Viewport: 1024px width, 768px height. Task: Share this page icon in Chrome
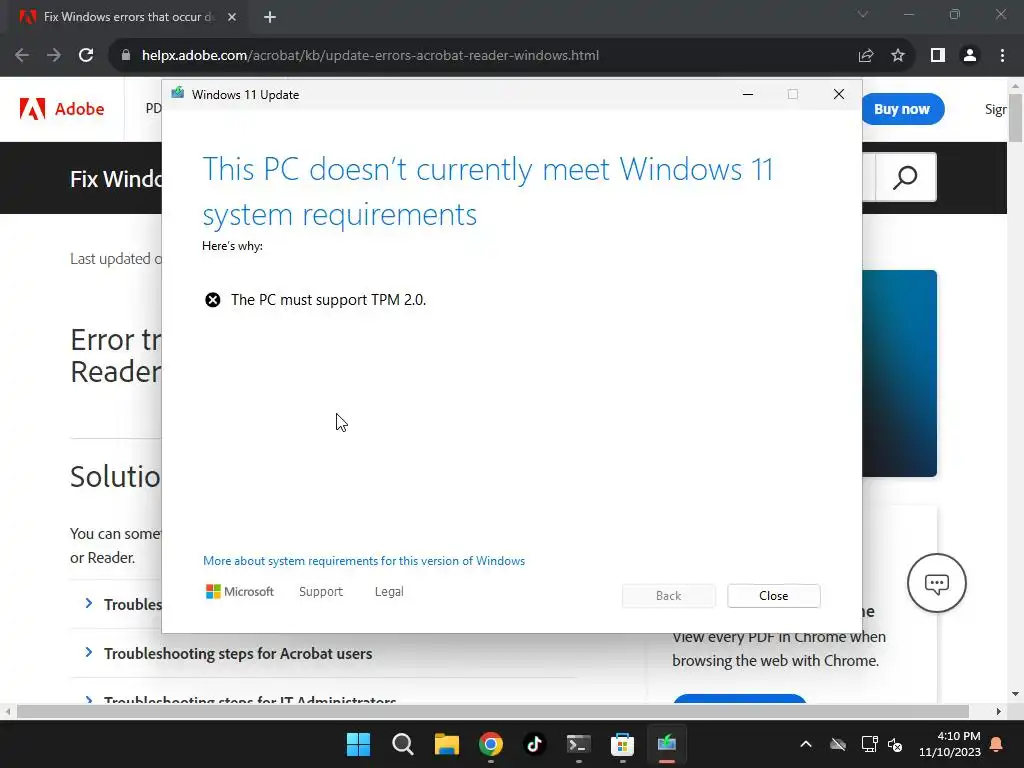point(866,56)
